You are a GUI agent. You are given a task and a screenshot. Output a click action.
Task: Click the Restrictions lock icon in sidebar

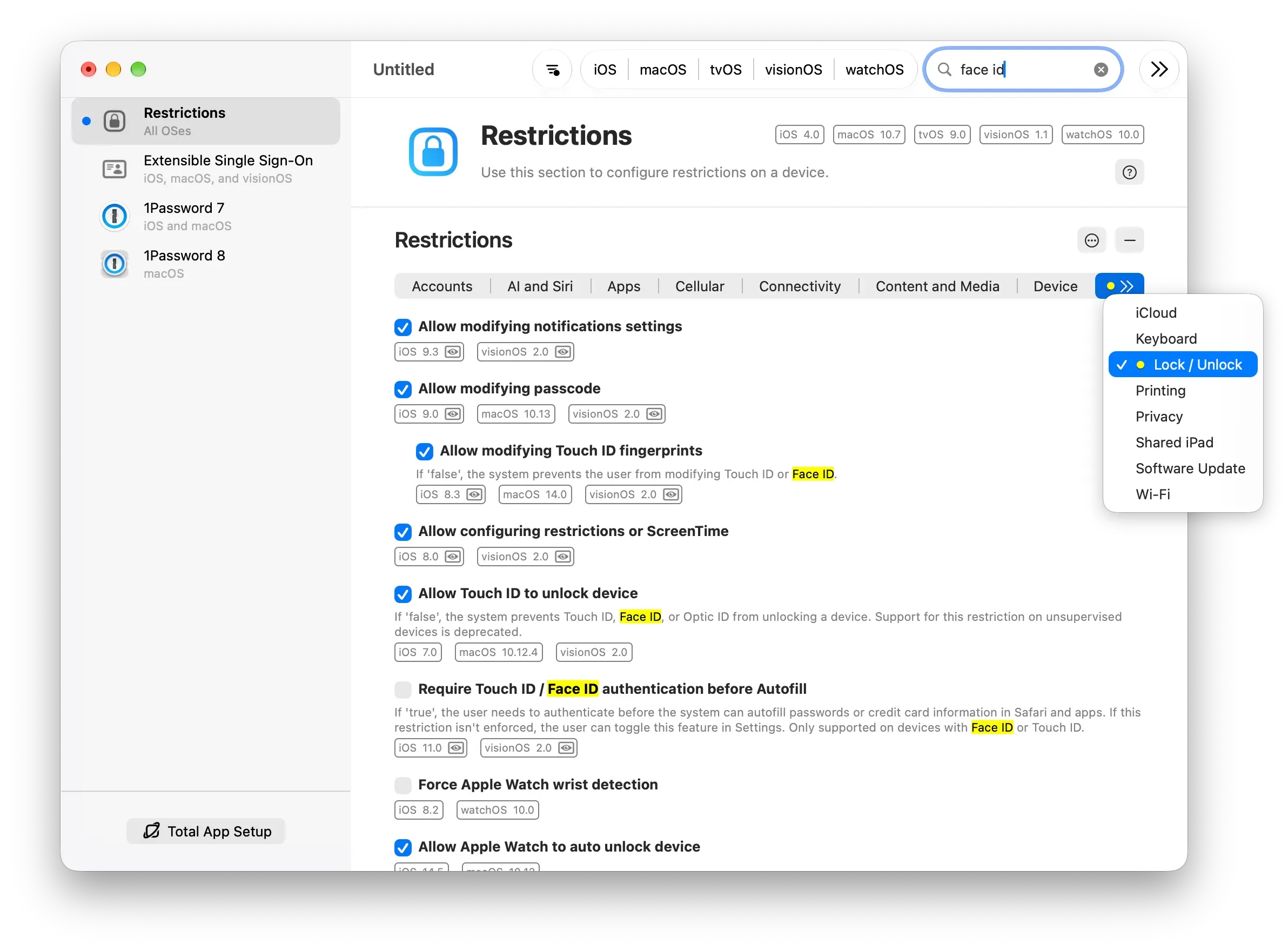[x=115, y=122]
